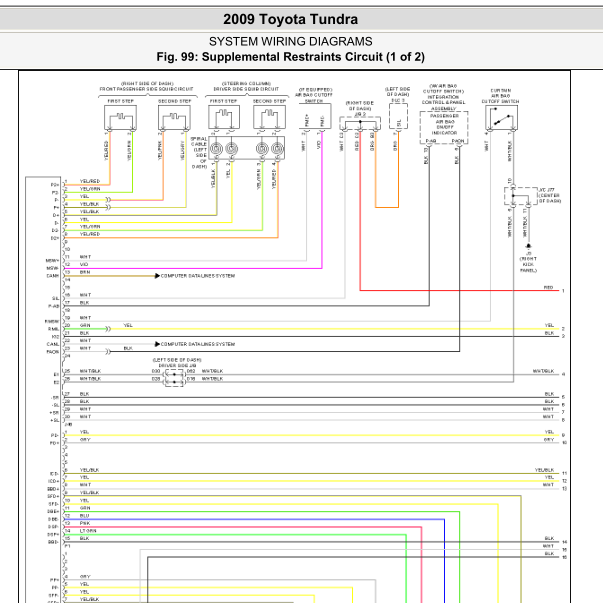Screen dimensions: 603x603
Task: Click the passenger side FIRST STEP squib symbol
Action: point(120,118)
